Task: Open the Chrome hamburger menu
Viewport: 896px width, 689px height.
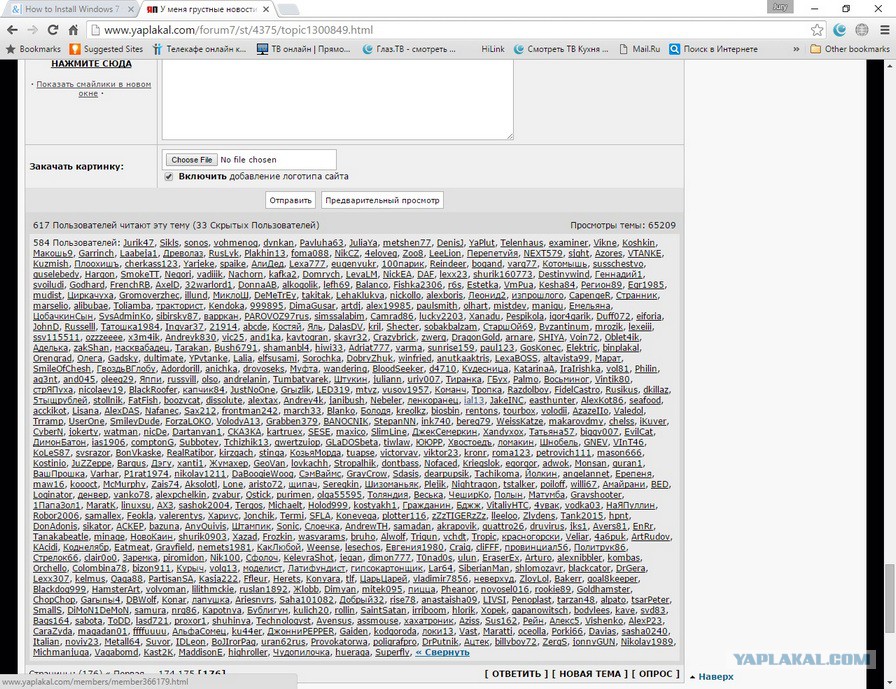Action: click(x=884, y=30)
